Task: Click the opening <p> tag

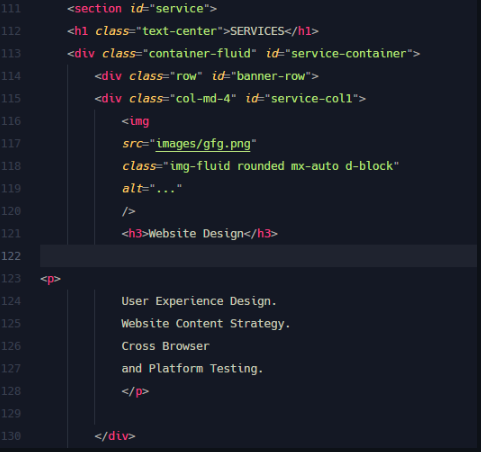Action: (51, 279)
